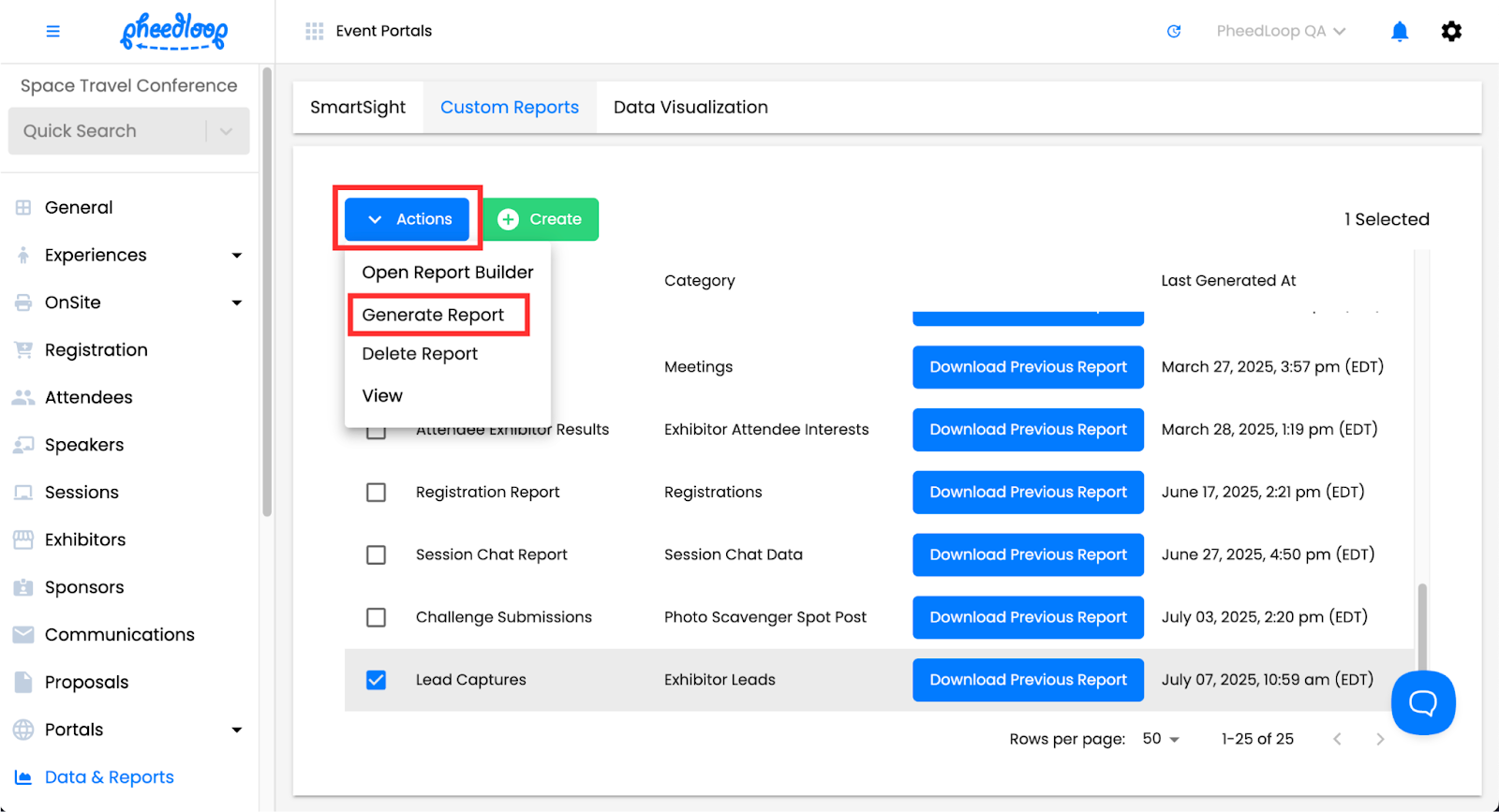Click the Speakers icon in sidebar
This screenshot has height=812, width=1499.
coord(23,445)
